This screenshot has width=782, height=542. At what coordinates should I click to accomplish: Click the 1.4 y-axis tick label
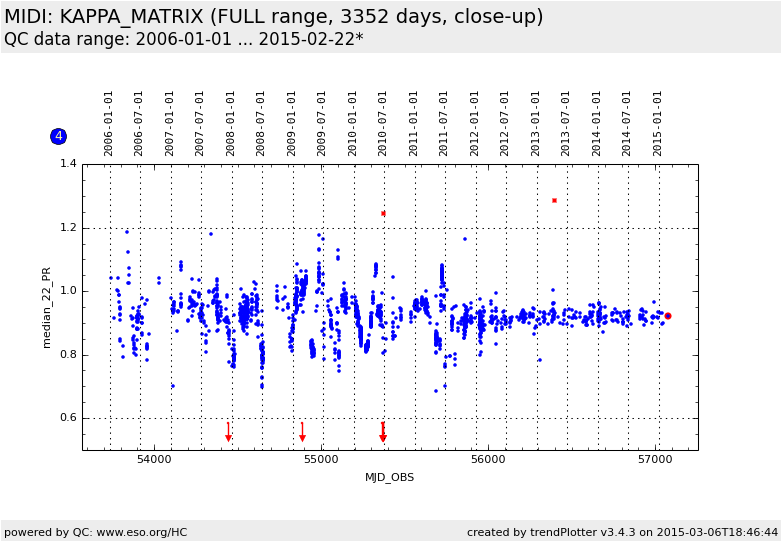point(68,164)
